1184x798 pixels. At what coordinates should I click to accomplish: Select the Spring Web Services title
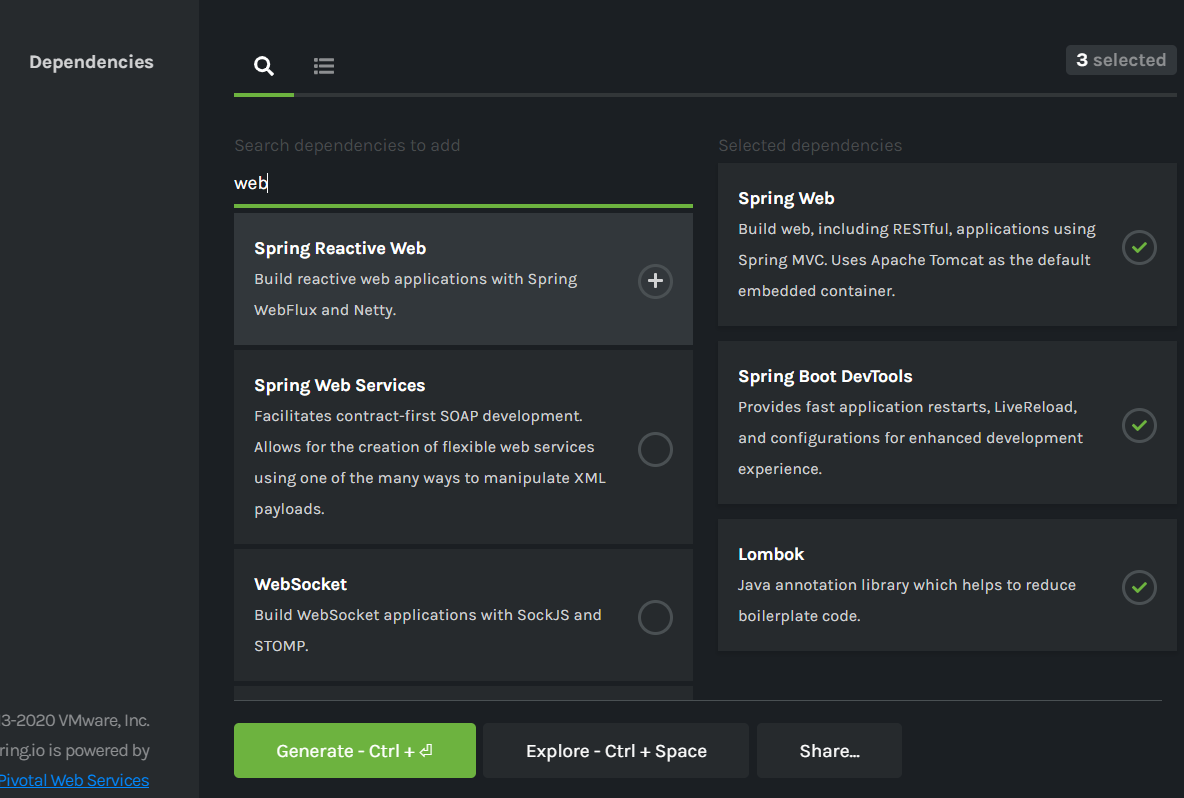click(339, 385)
